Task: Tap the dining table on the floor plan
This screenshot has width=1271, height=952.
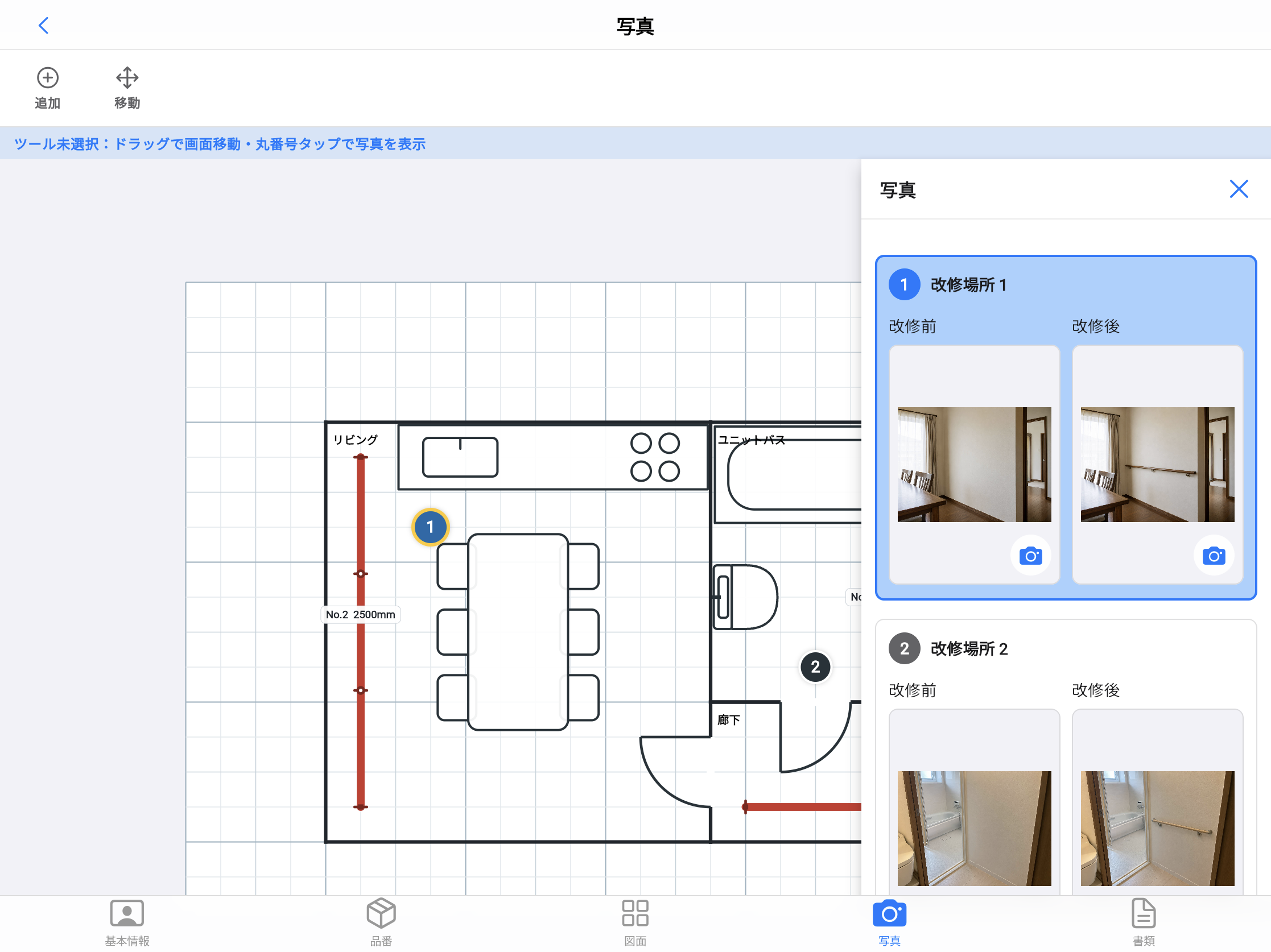Action: (x=518, y=632)
